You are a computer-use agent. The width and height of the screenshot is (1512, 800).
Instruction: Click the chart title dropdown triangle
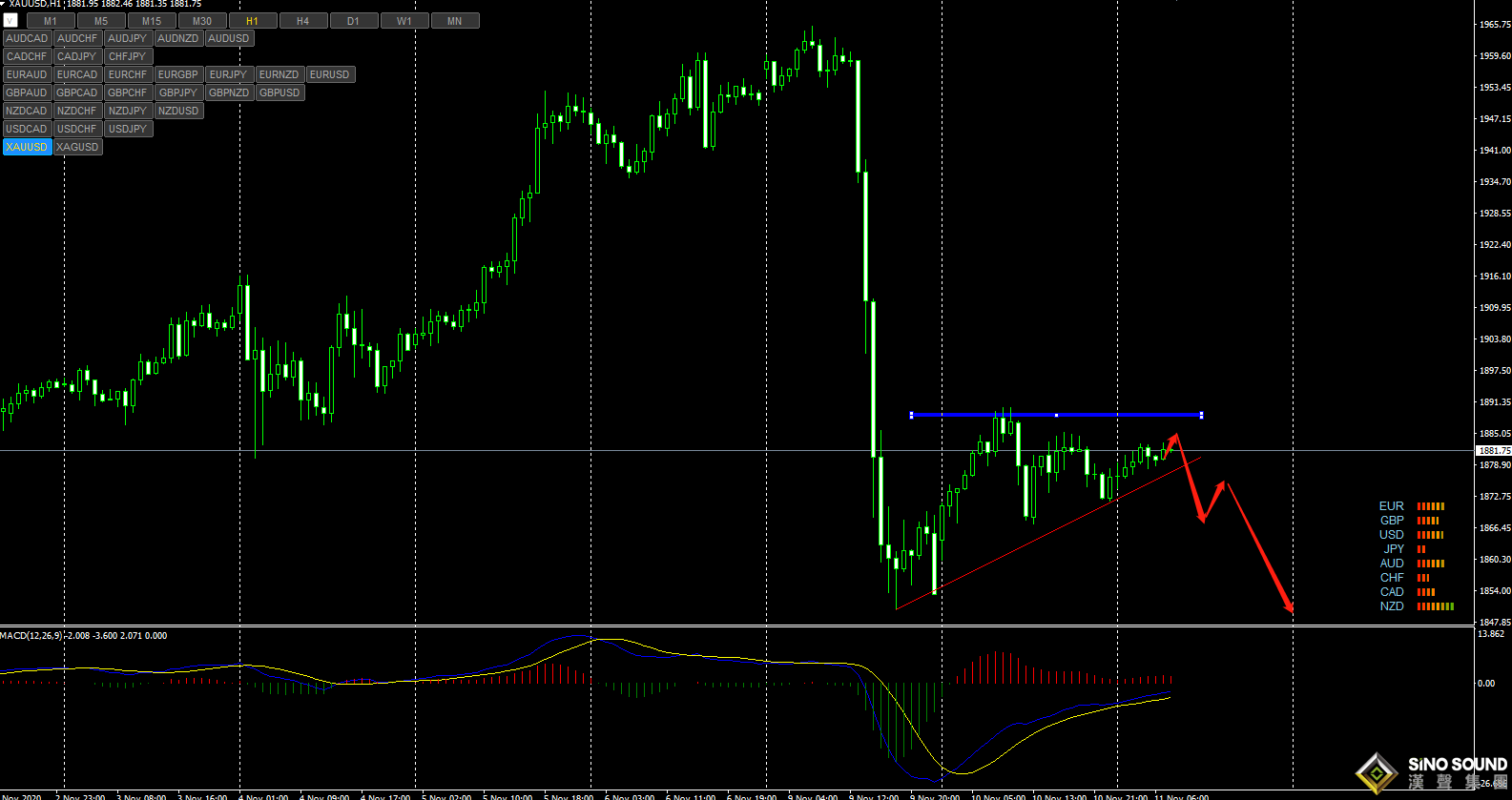(3, 4)
